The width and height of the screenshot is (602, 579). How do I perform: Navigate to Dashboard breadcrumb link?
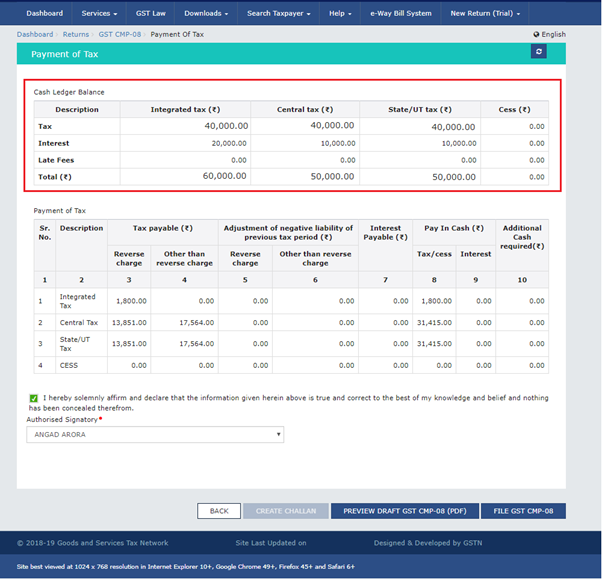coord(35,34)
